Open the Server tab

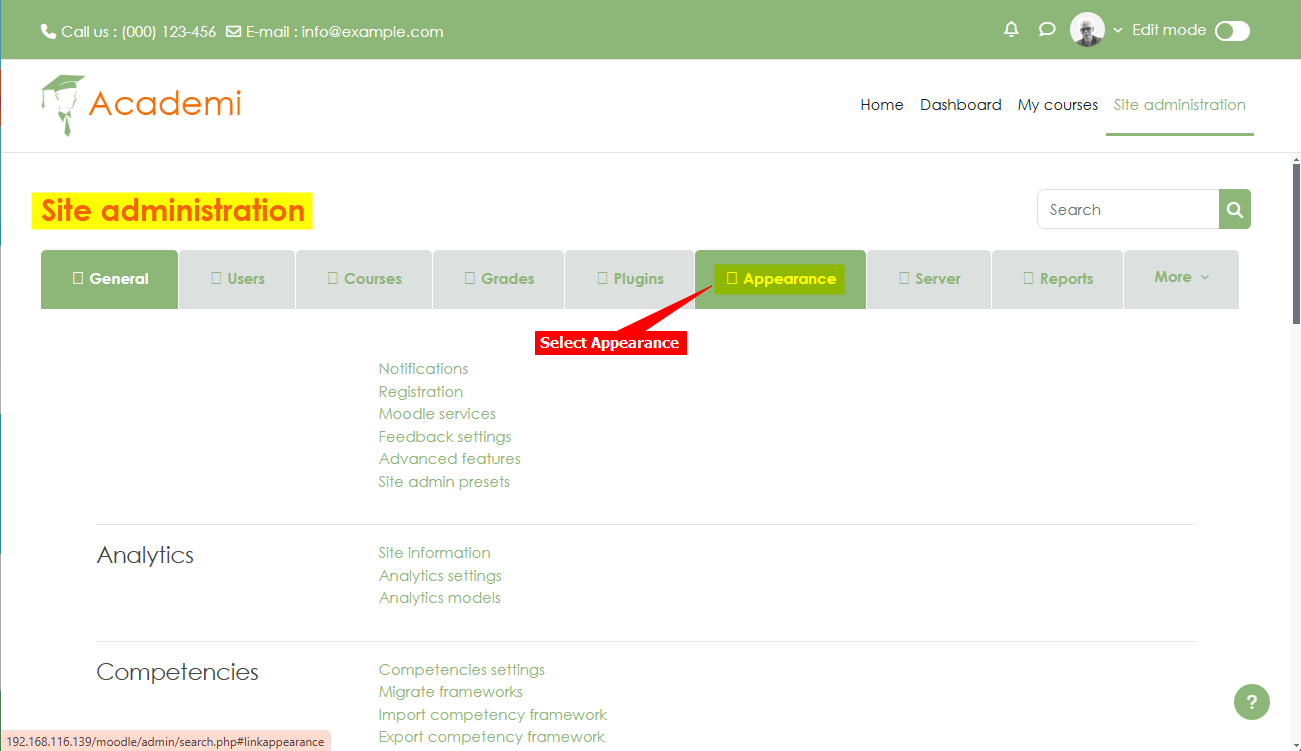(x=928, y=279)
